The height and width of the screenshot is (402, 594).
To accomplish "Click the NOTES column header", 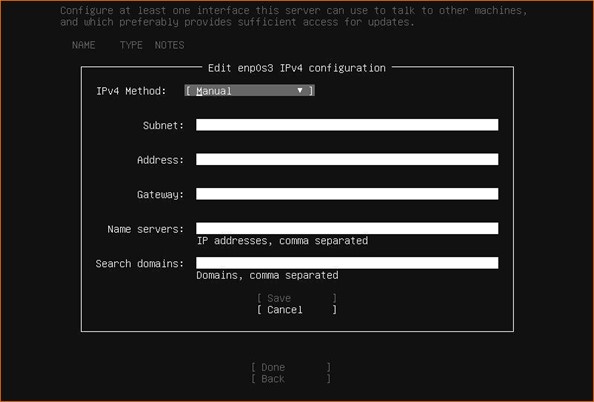I will click(x=169, y=45).
